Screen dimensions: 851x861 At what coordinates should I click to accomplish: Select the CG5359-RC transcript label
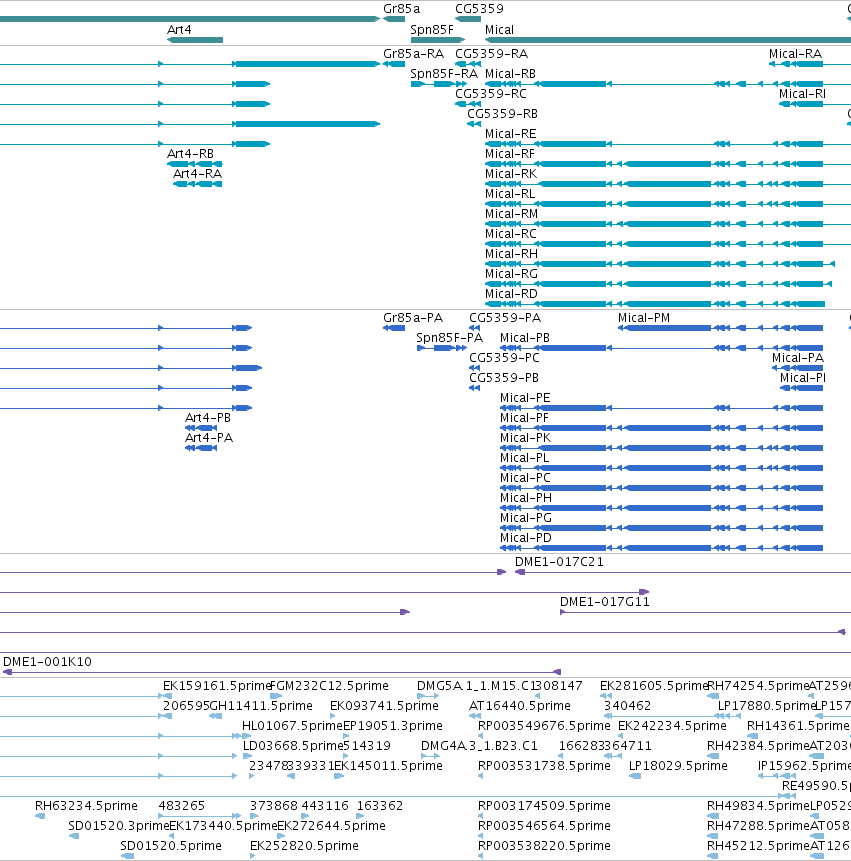pos(491,94)
